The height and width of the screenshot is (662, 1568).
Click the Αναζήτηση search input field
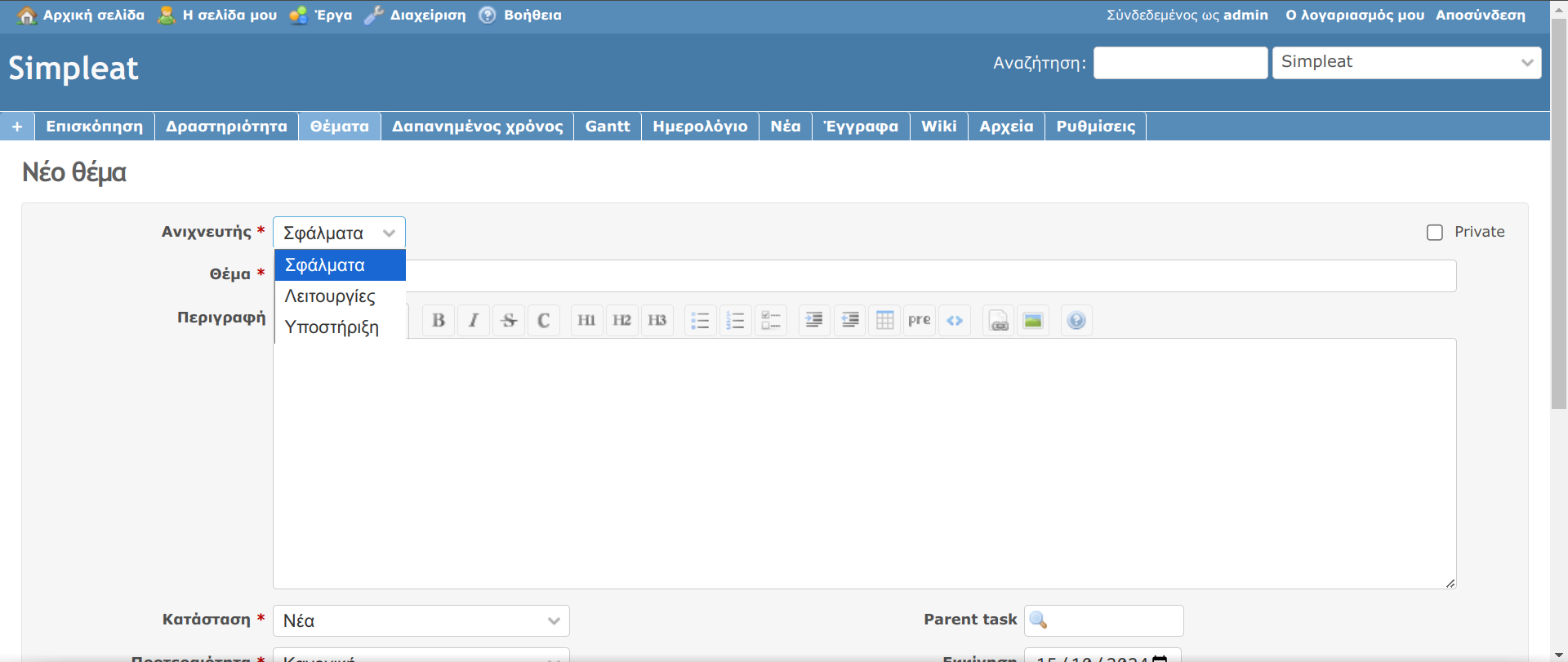tap(1180, 63)
